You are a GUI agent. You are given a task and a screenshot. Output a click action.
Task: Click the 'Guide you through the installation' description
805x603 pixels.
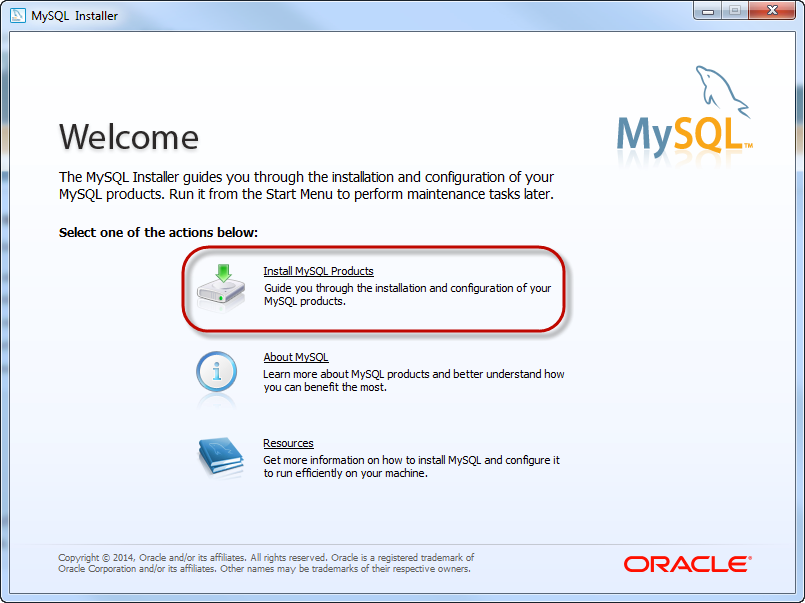pos(407,294)
